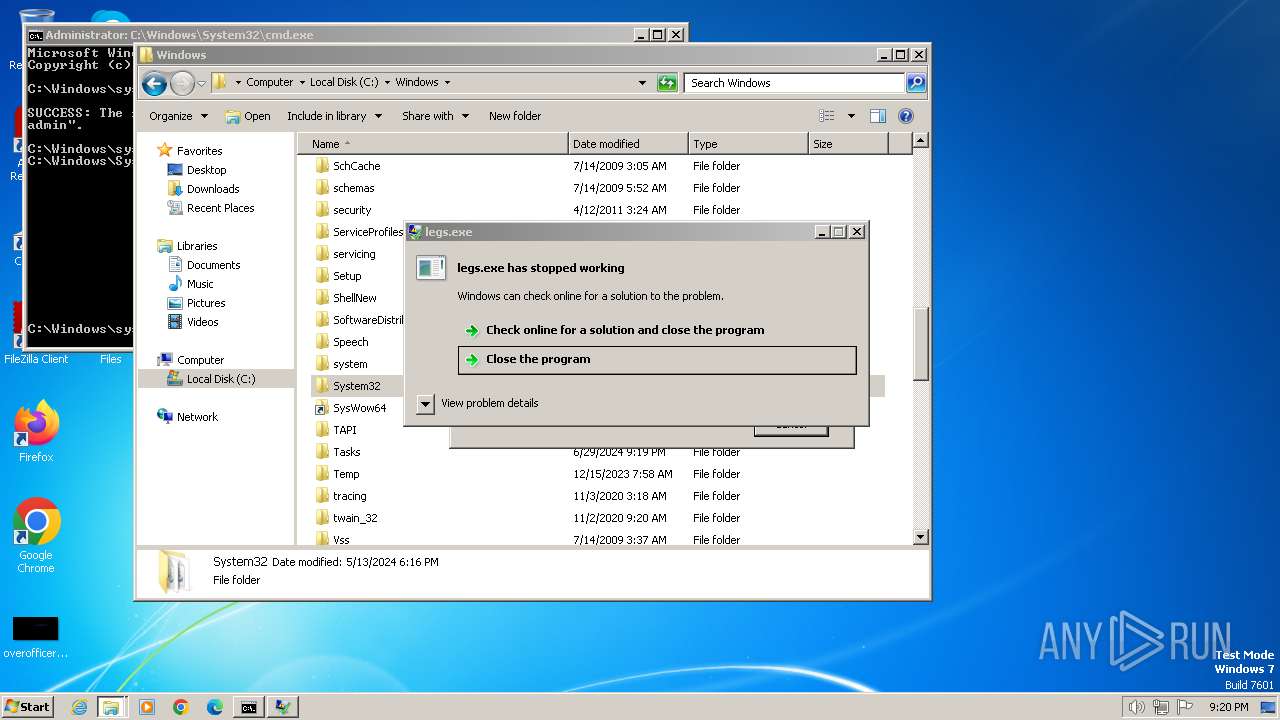Click inside the Search Windows field
1280x720 pixels.
795,83
